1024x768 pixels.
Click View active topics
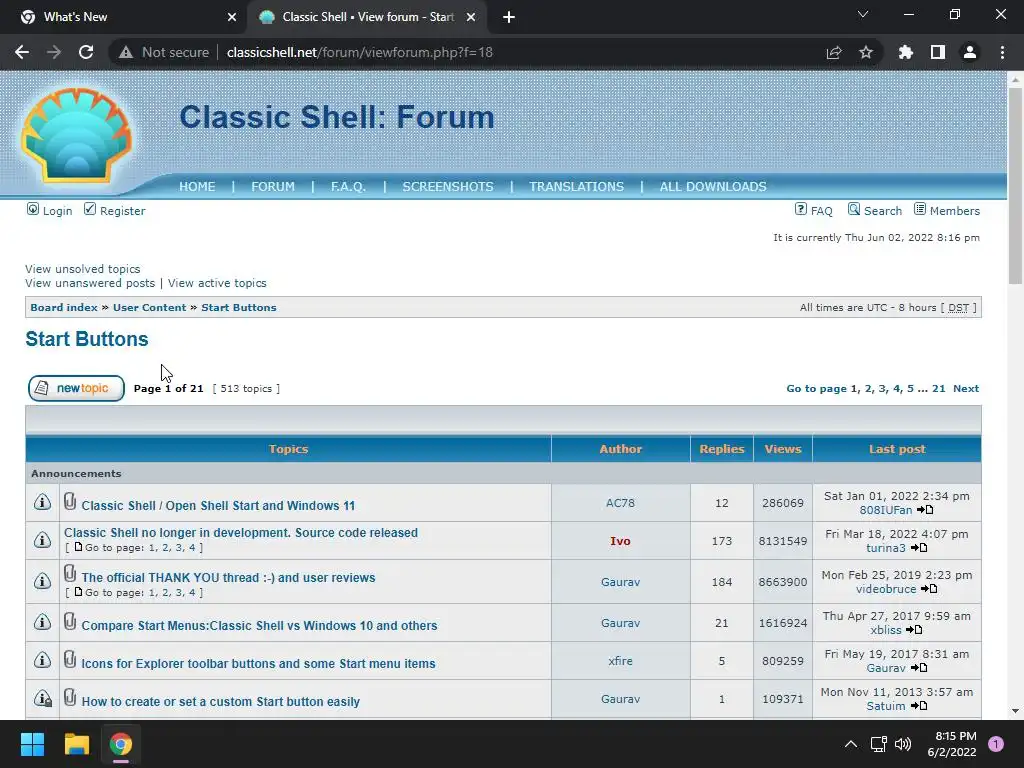217,283
